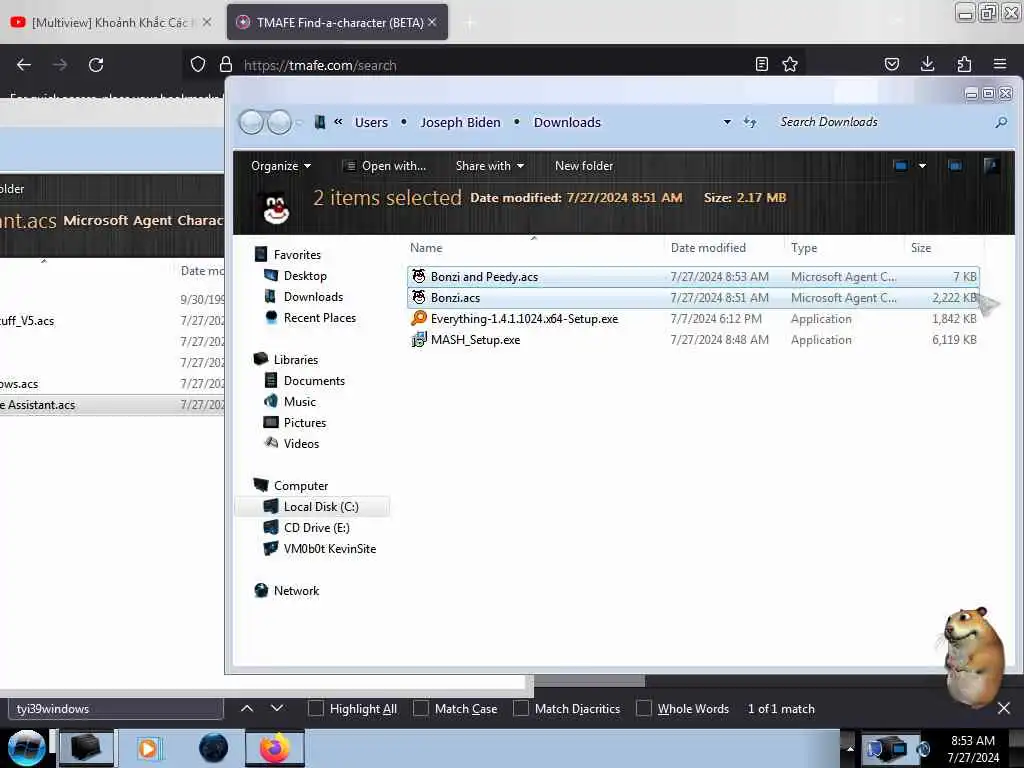
Task: Click the Firefox back arrow button
Action: (24, 65)
